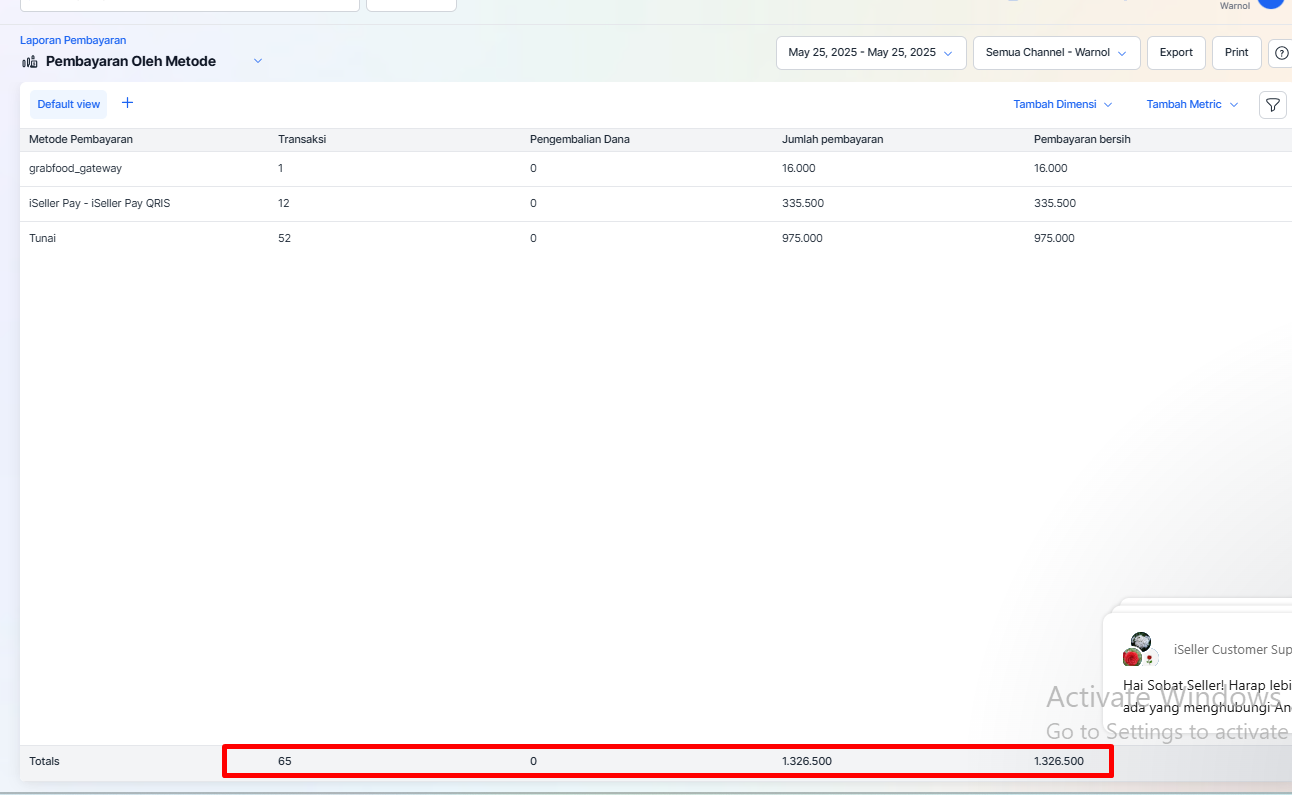Go to the Laporan Pembayaran breadcrumb link

coord(73,40)
